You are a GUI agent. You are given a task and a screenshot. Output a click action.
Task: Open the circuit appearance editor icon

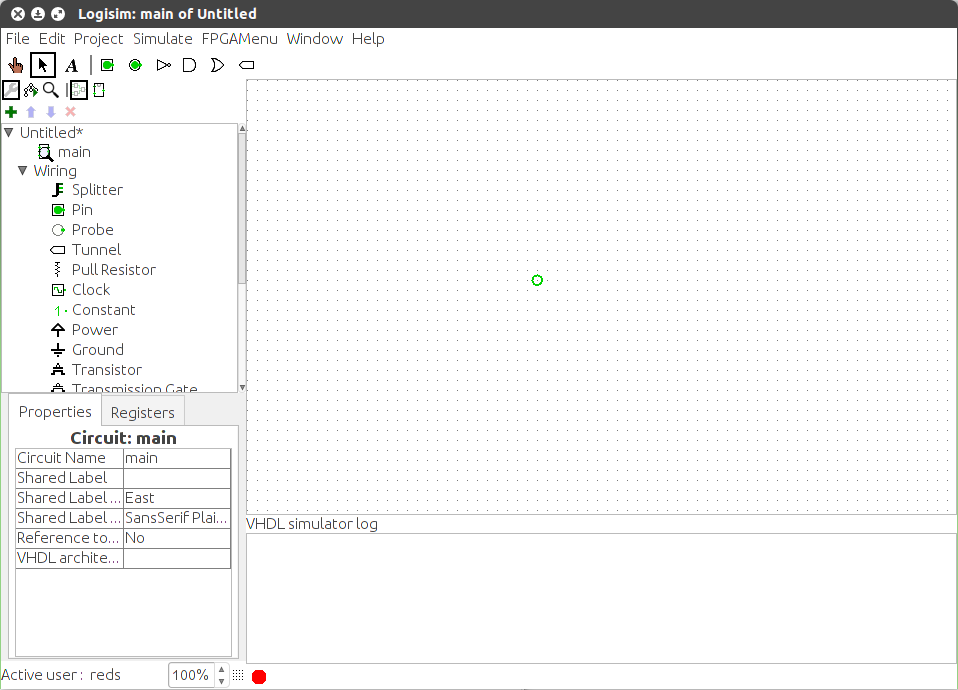[x=99, y=90]
